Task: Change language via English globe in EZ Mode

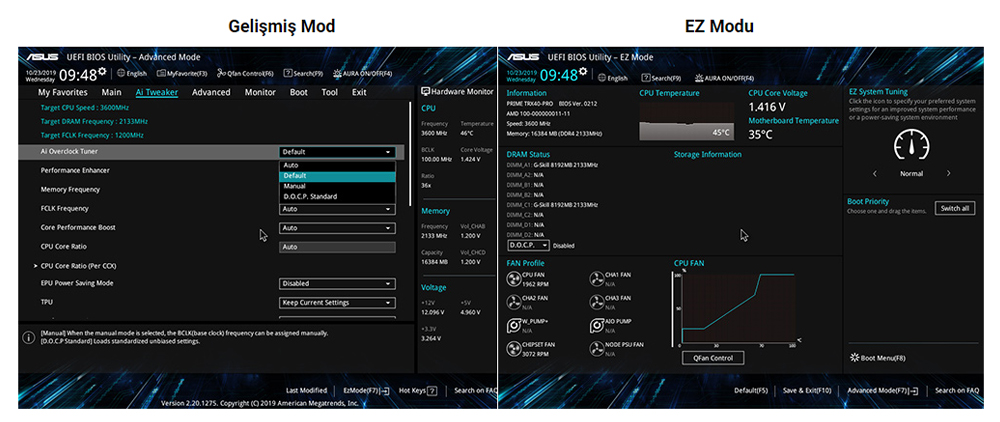Action: [612, 78]
